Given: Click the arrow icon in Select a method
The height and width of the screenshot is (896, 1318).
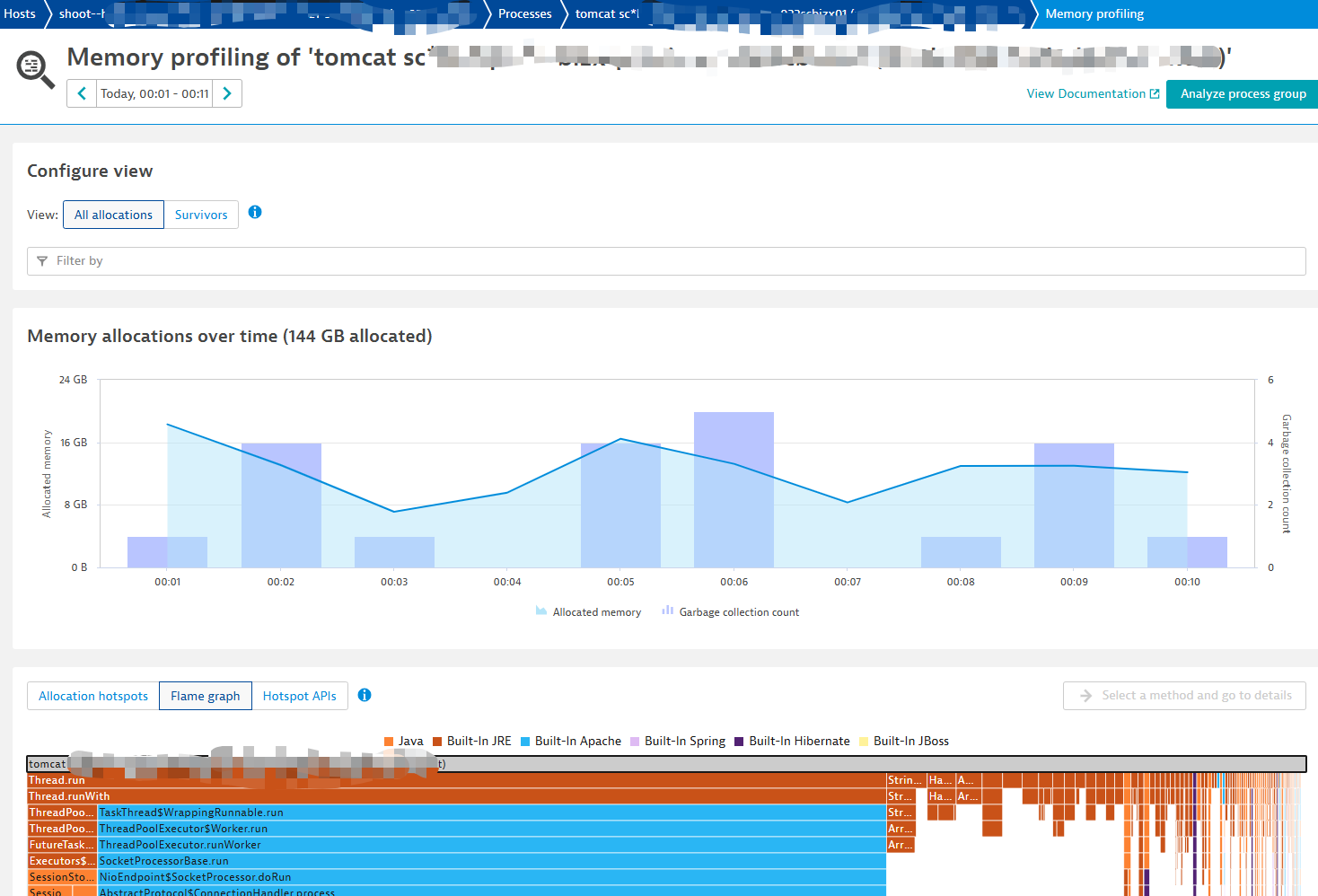Looking at the screenshot, I should point(1086,695).
